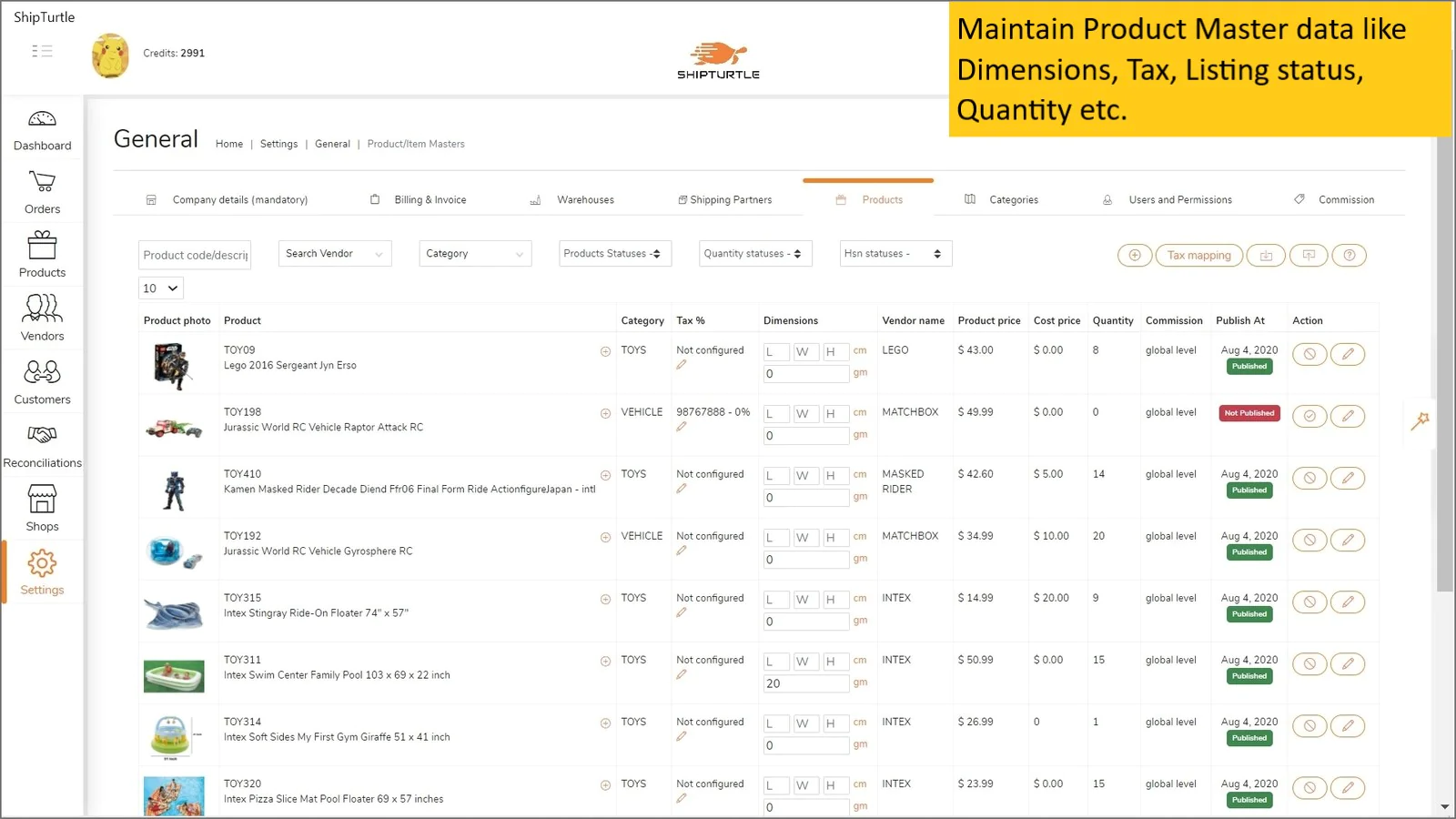Click scrollbar down arrow
1456x819 pixels.
pyautogui.click(x=1444, y=807)
